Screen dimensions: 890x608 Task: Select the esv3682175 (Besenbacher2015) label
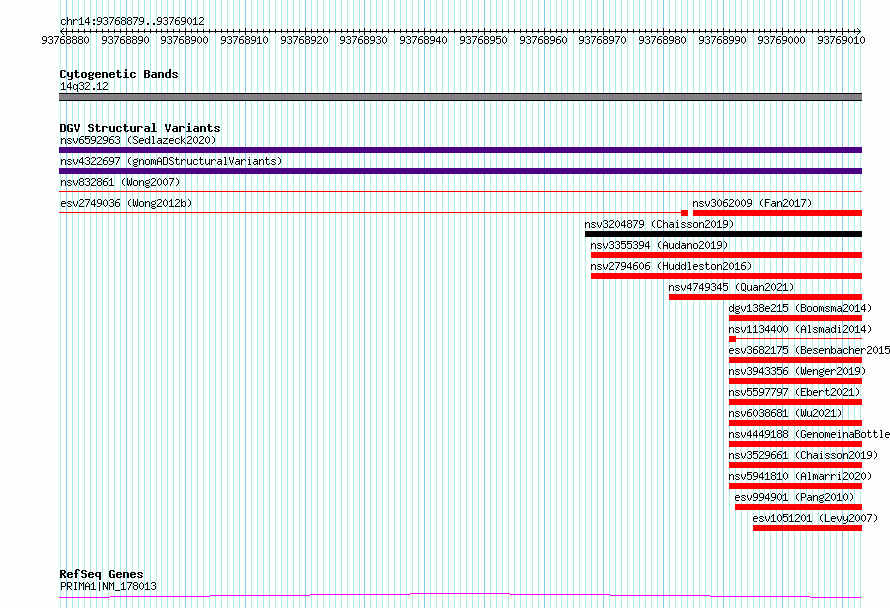809,350
